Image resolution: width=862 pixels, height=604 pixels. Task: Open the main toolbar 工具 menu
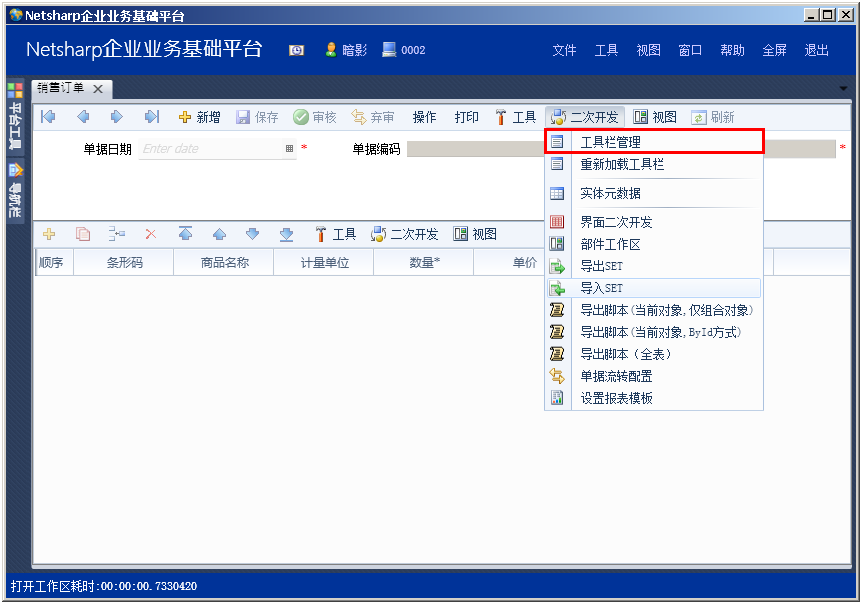pyautogui.click(x=516, y=117)
